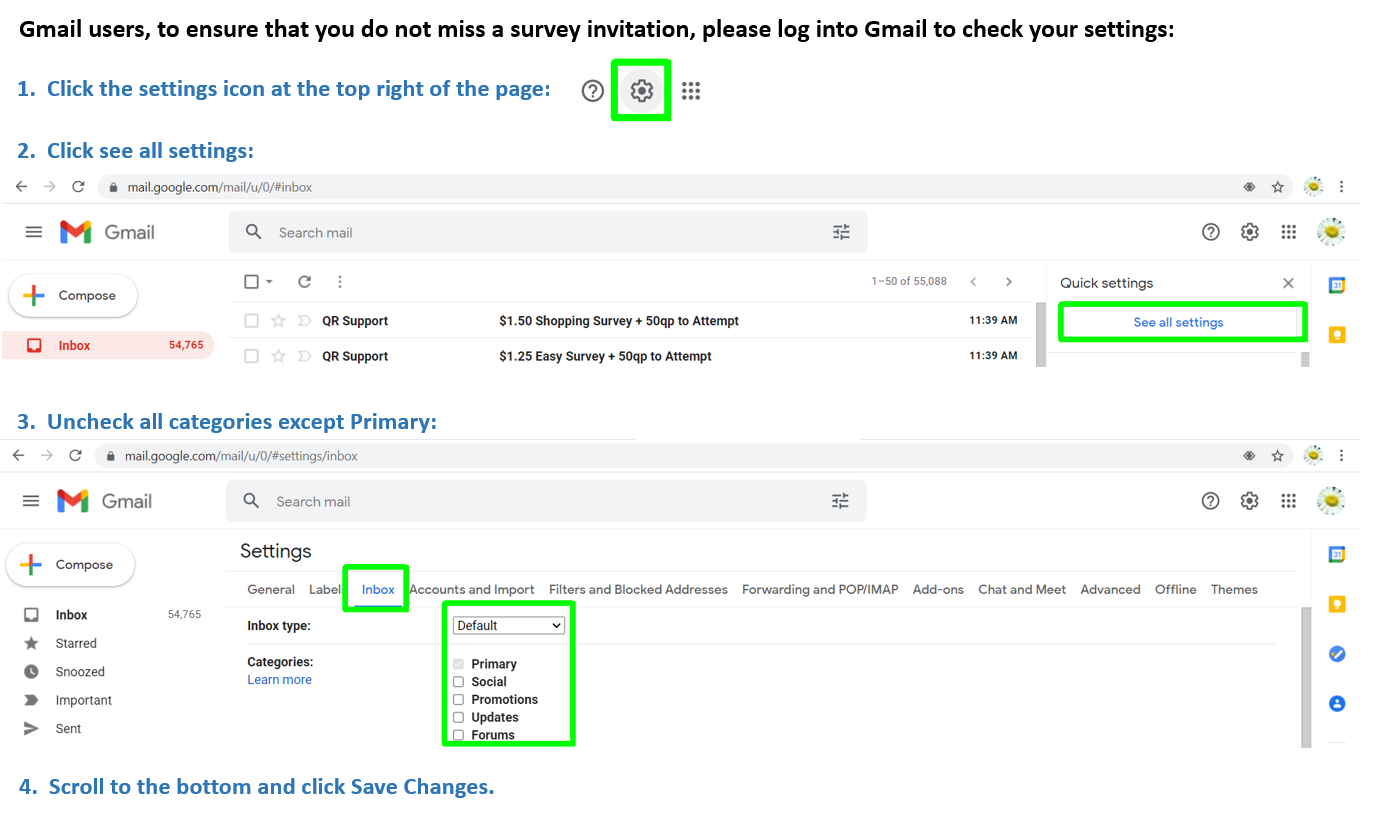
Task: Open the Offline settings tab
Action: click(1176, 589)
